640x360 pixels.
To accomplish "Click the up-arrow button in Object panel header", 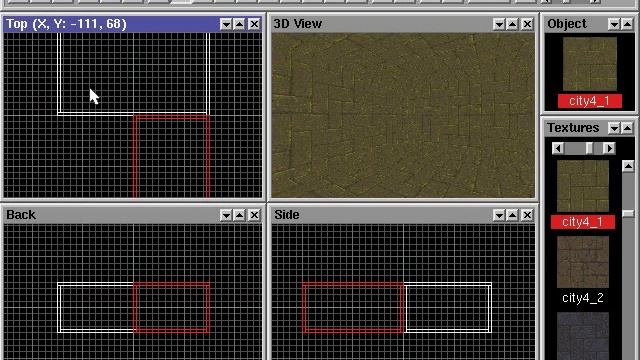I will tap(628, 24).
